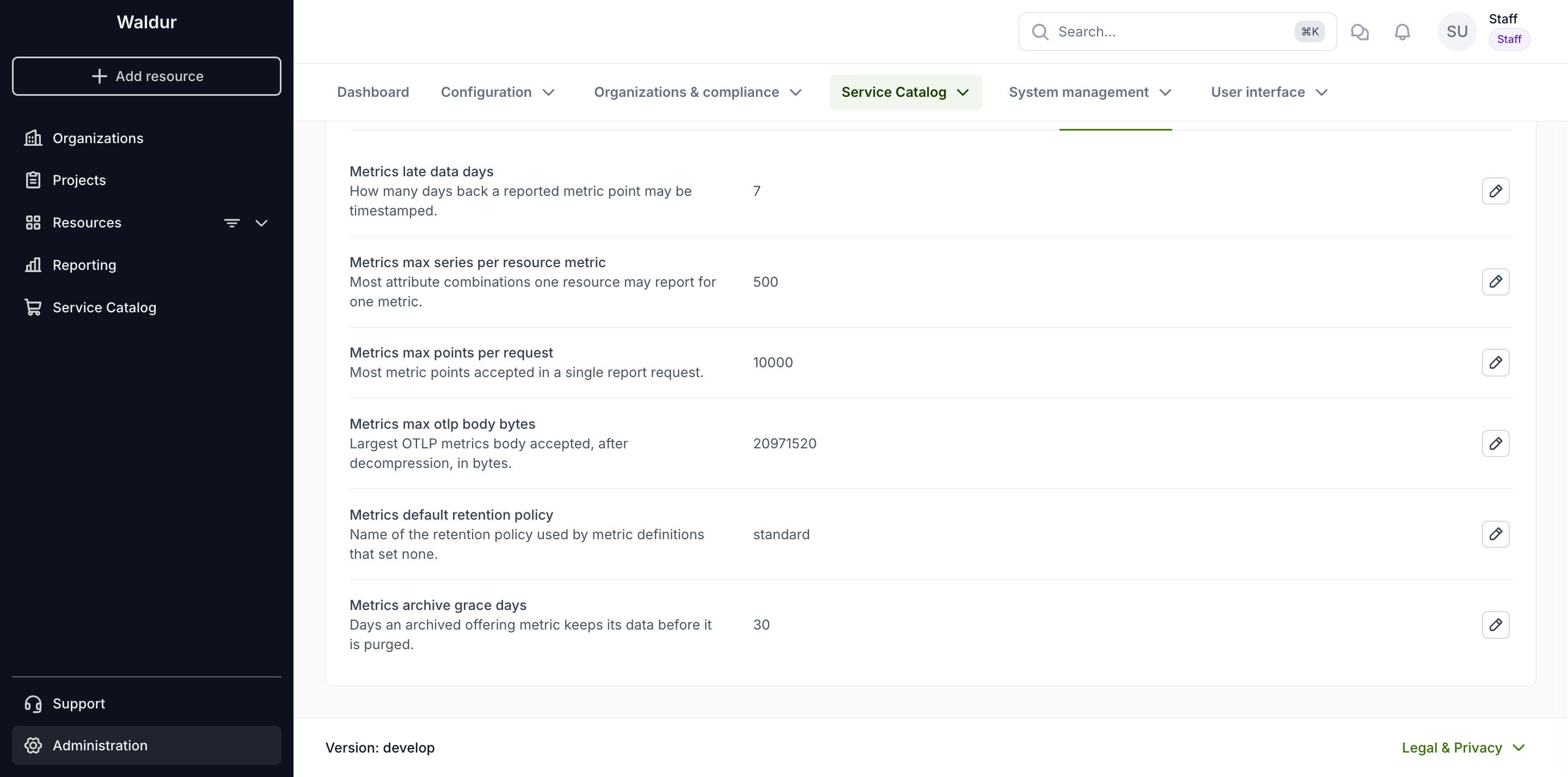Click the SU user avatar
This screenshot has width=1568, height=777.
[1456, 32]
